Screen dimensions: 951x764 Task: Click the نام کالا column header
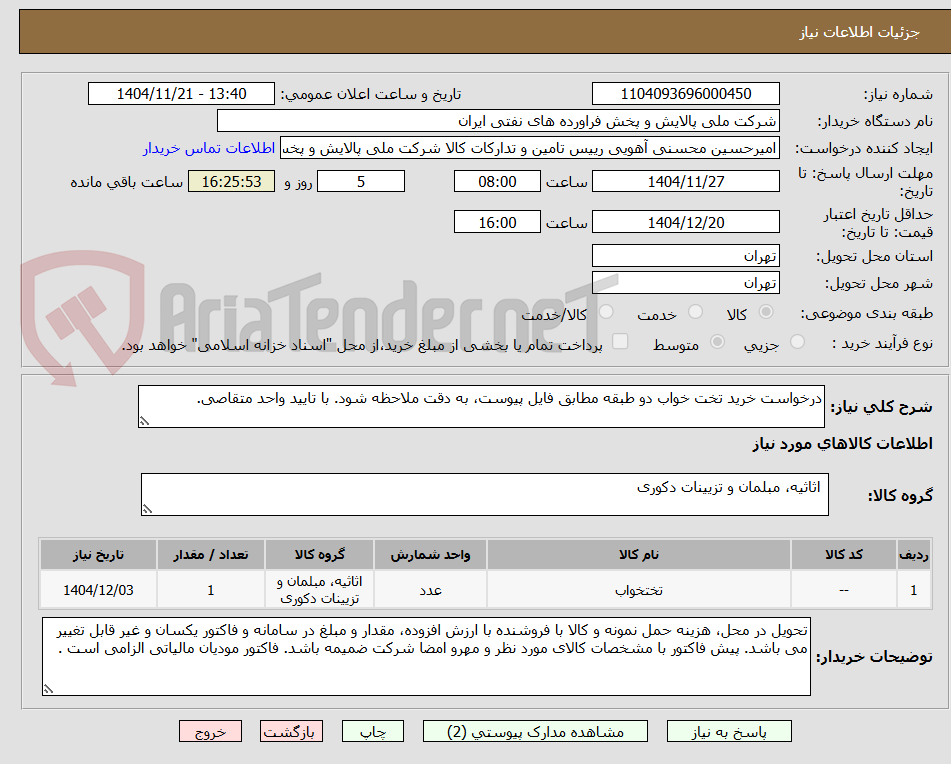639,555
